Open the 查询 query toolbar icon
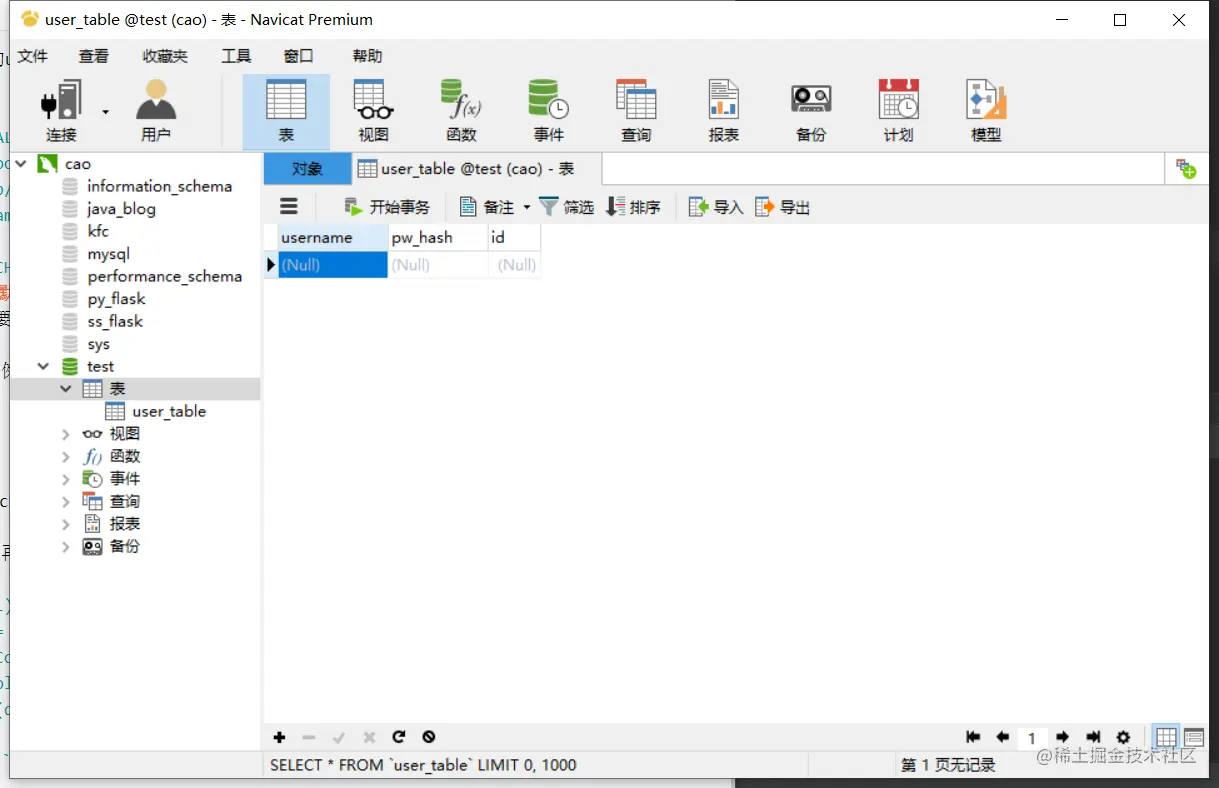The height and width of the screenshot is (788, 1219). point(636,111)
